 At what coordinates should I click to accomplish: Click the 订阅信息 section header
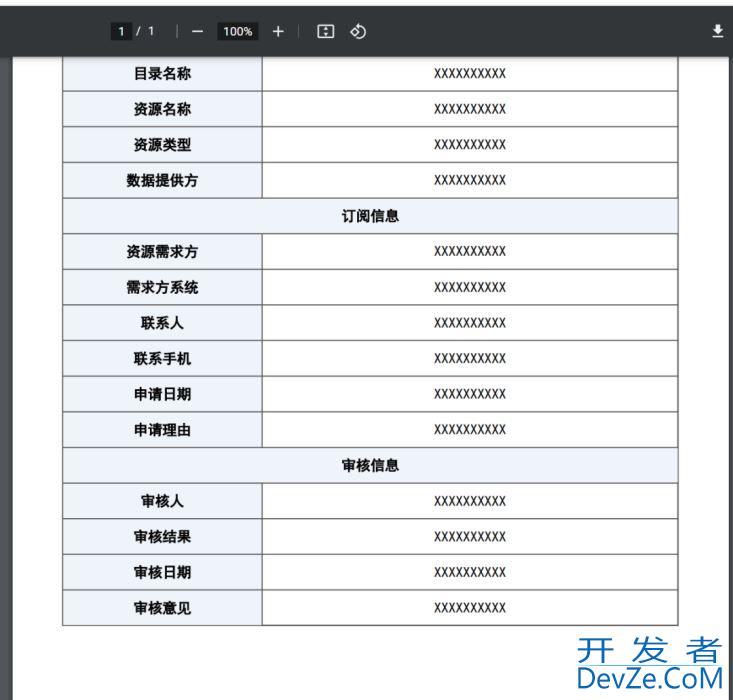point(370,216)
